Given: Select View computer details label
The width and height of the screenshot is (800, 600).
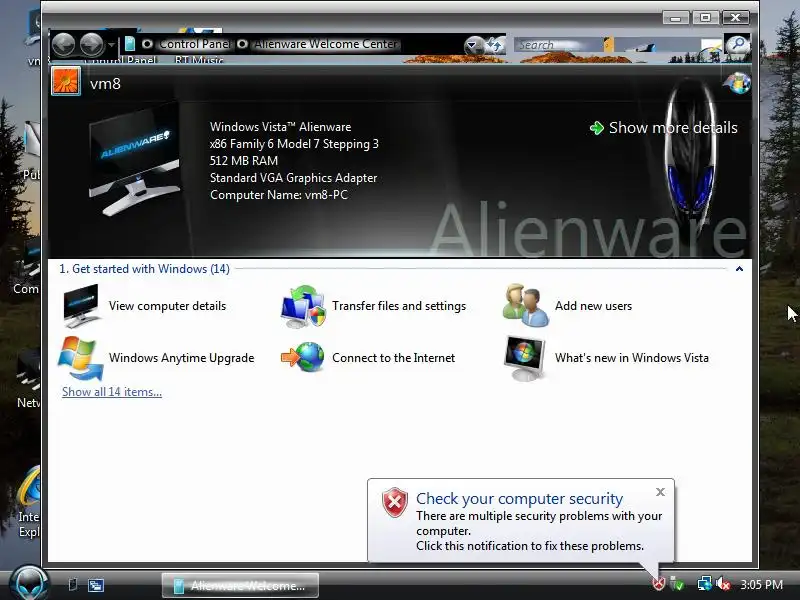Looking at the screenshot, I should coord(167,306).
